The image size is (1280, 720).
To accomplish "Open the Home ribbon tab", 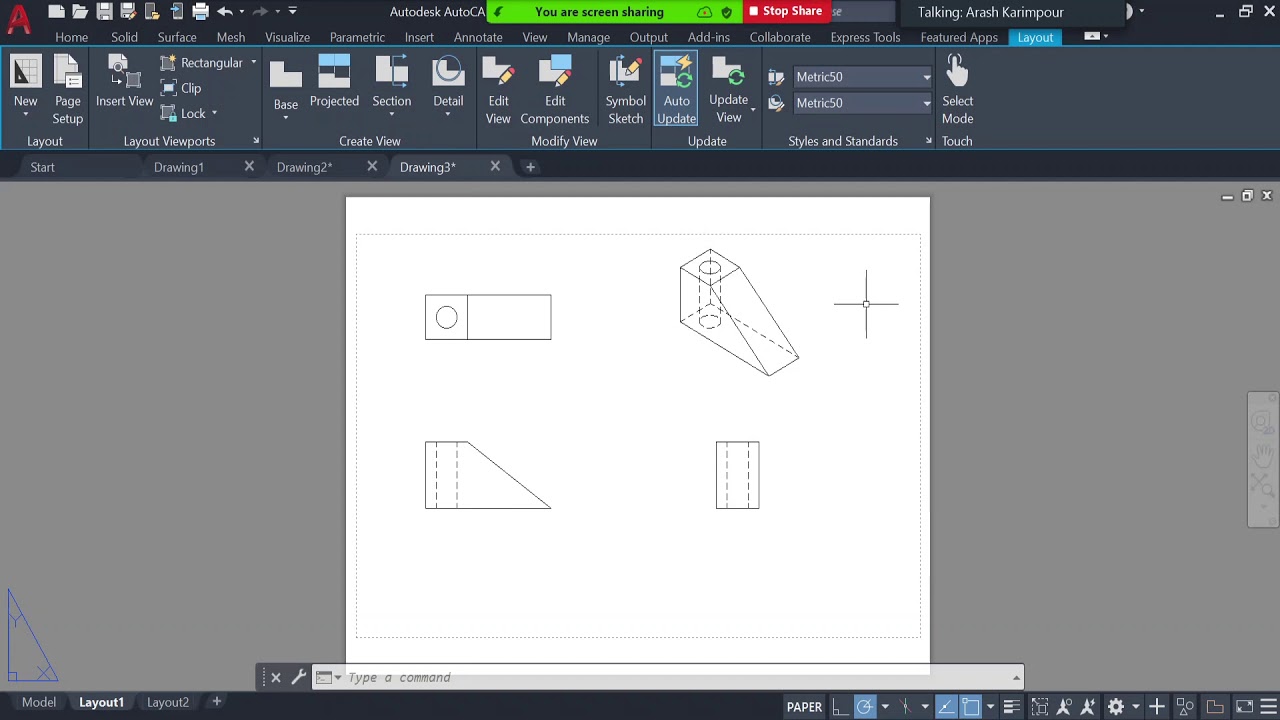I will pyautogui.click(x=72, y=37).
